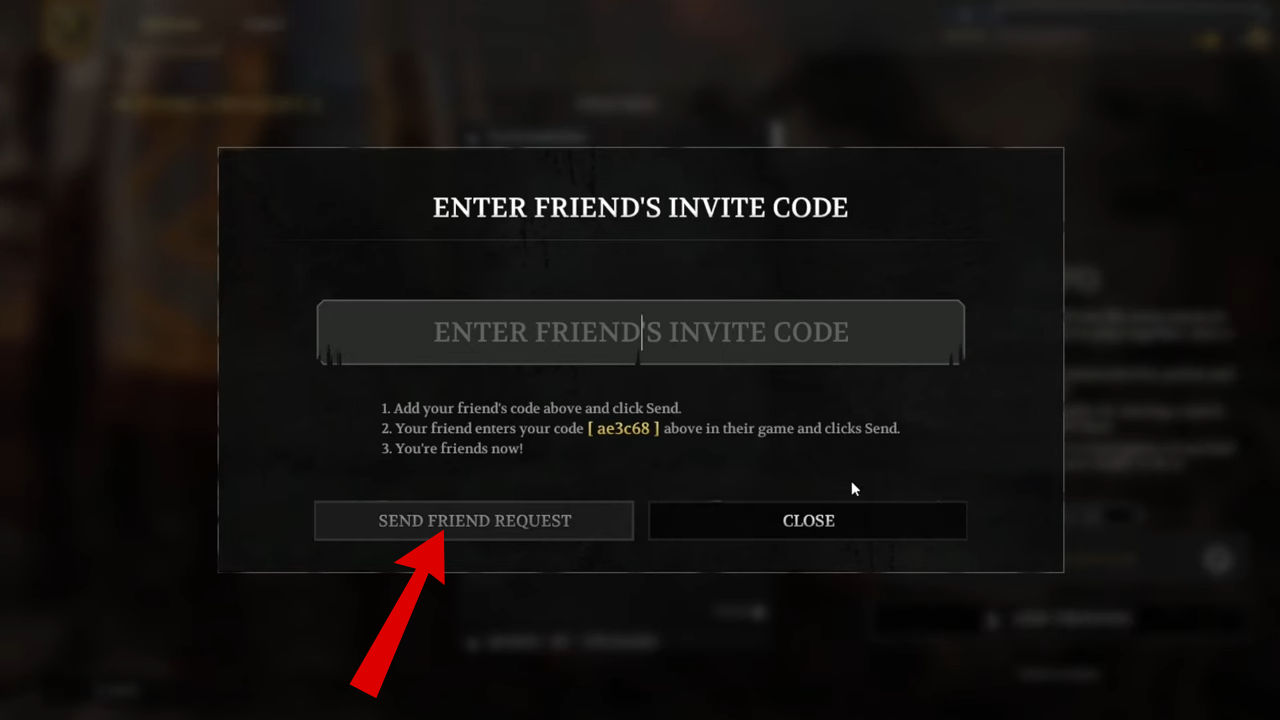Close the invite code dialog
The image size is (1280, 720).
pyautogui.click(x=808, y=521)
